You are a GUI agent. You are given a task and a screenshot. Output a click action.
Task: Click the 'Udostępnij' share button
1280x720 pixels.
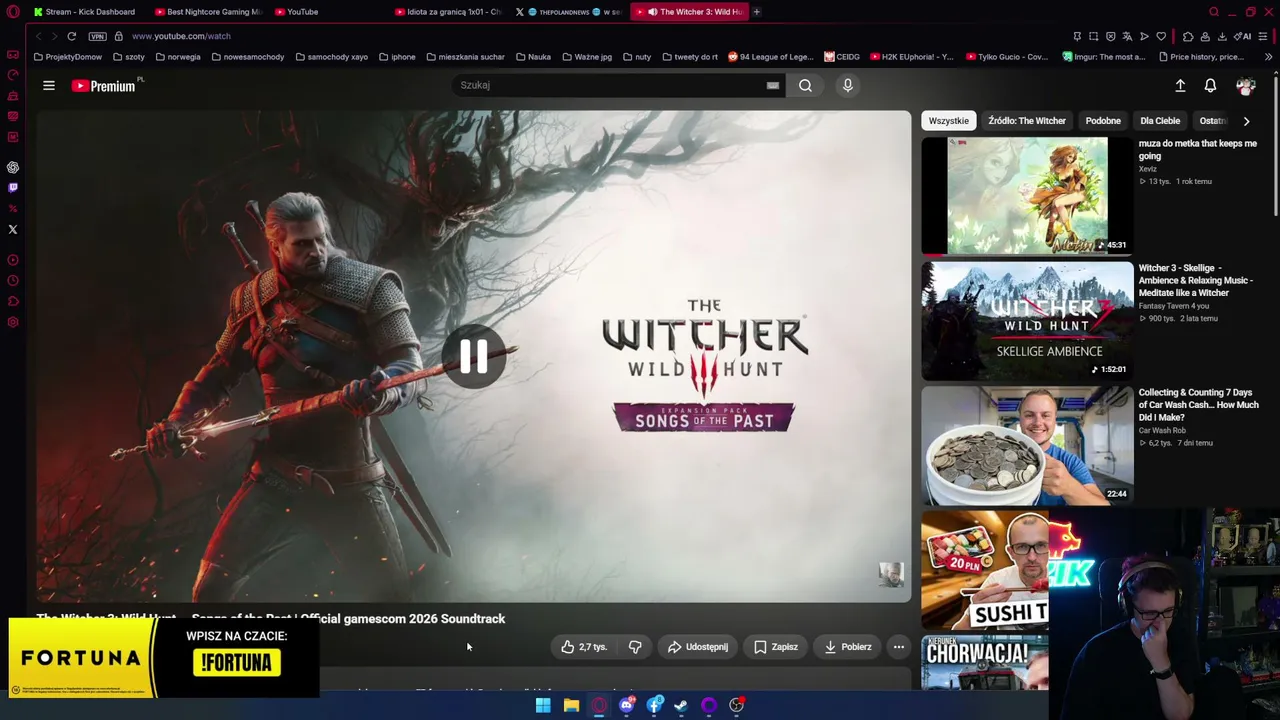[x=698, y=647]
